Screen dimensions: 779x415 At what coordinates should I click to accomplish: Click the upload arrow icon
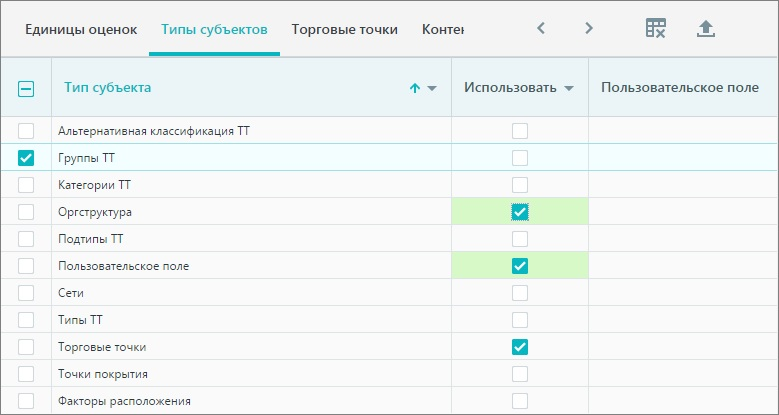[705, 29]
